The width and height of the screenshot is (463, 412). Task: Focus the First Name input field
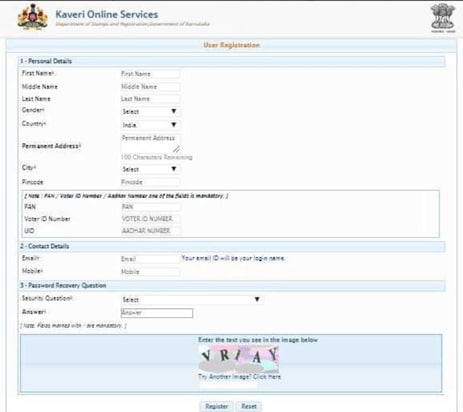(x=150, y=74)
